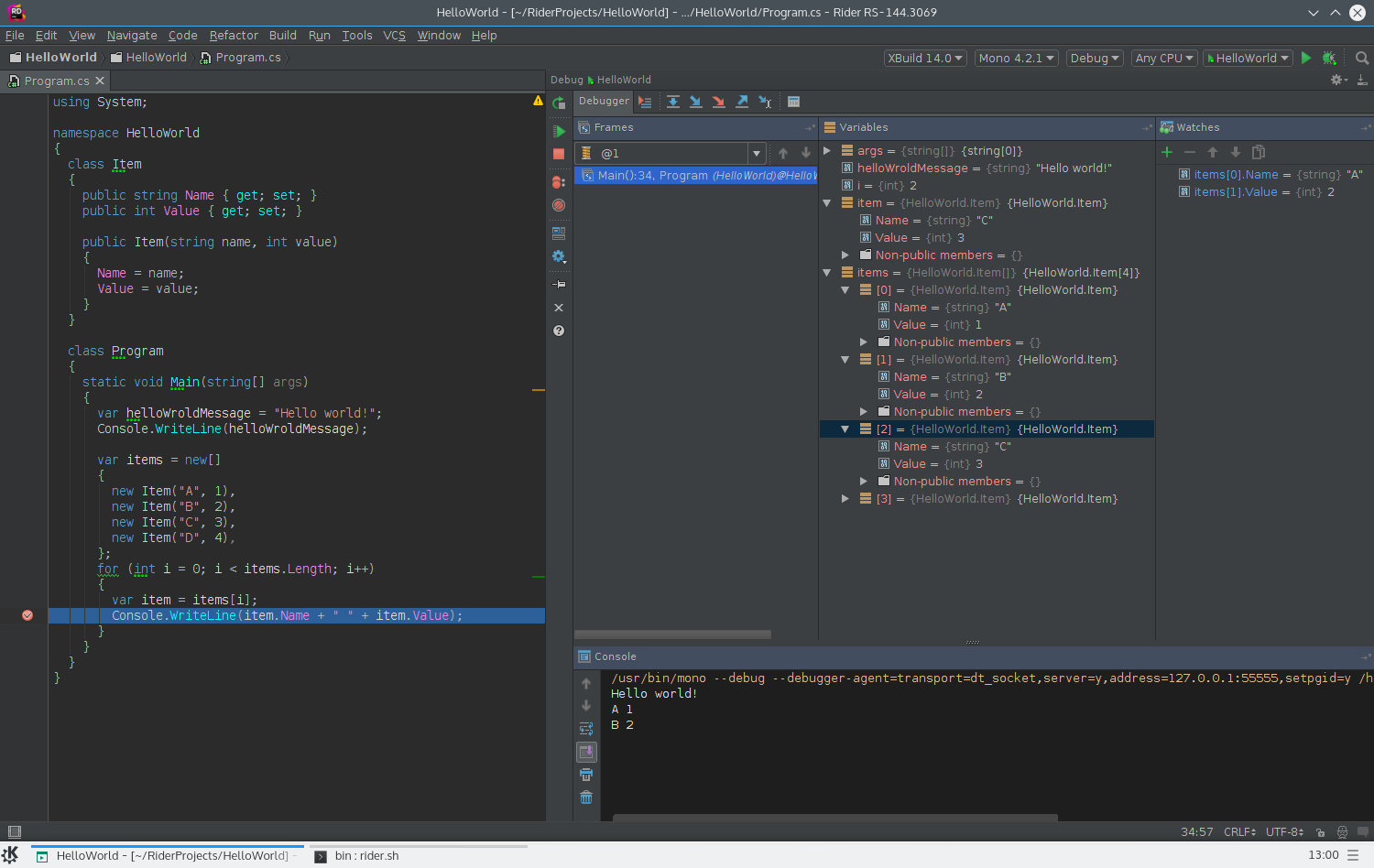Image resolution: width=1374 pixels, height=868 pixels.
Task: Mute breakpoints using the crossed-circle icon
Action: coord(559,205)
